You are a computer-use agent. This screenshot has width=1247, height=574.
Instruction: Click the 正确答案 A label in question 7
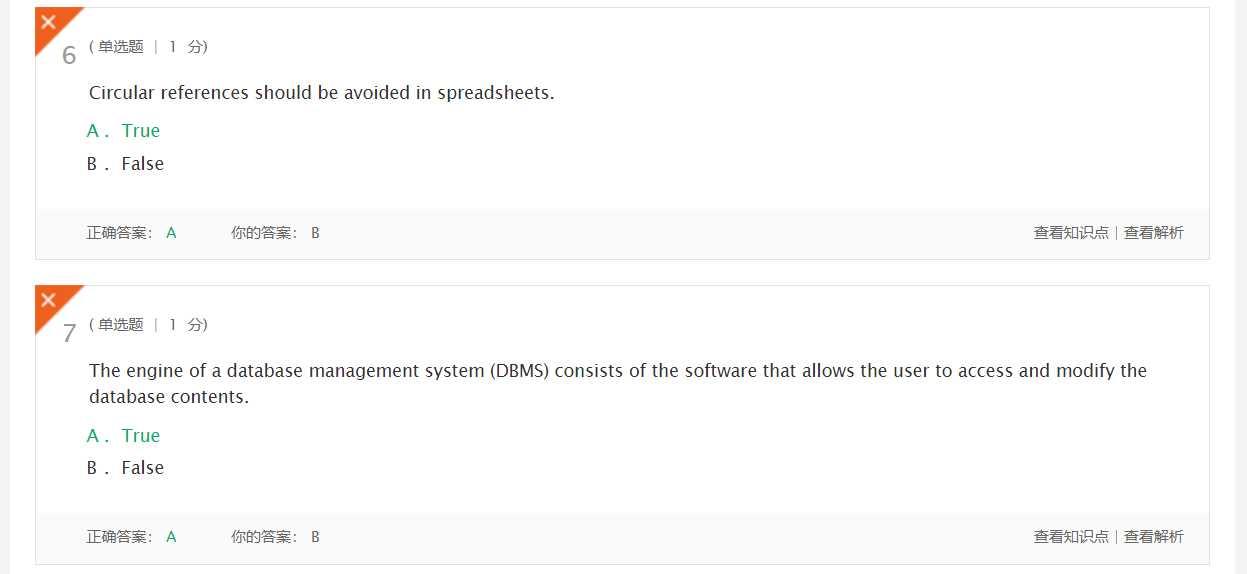(x=131, y=537)
